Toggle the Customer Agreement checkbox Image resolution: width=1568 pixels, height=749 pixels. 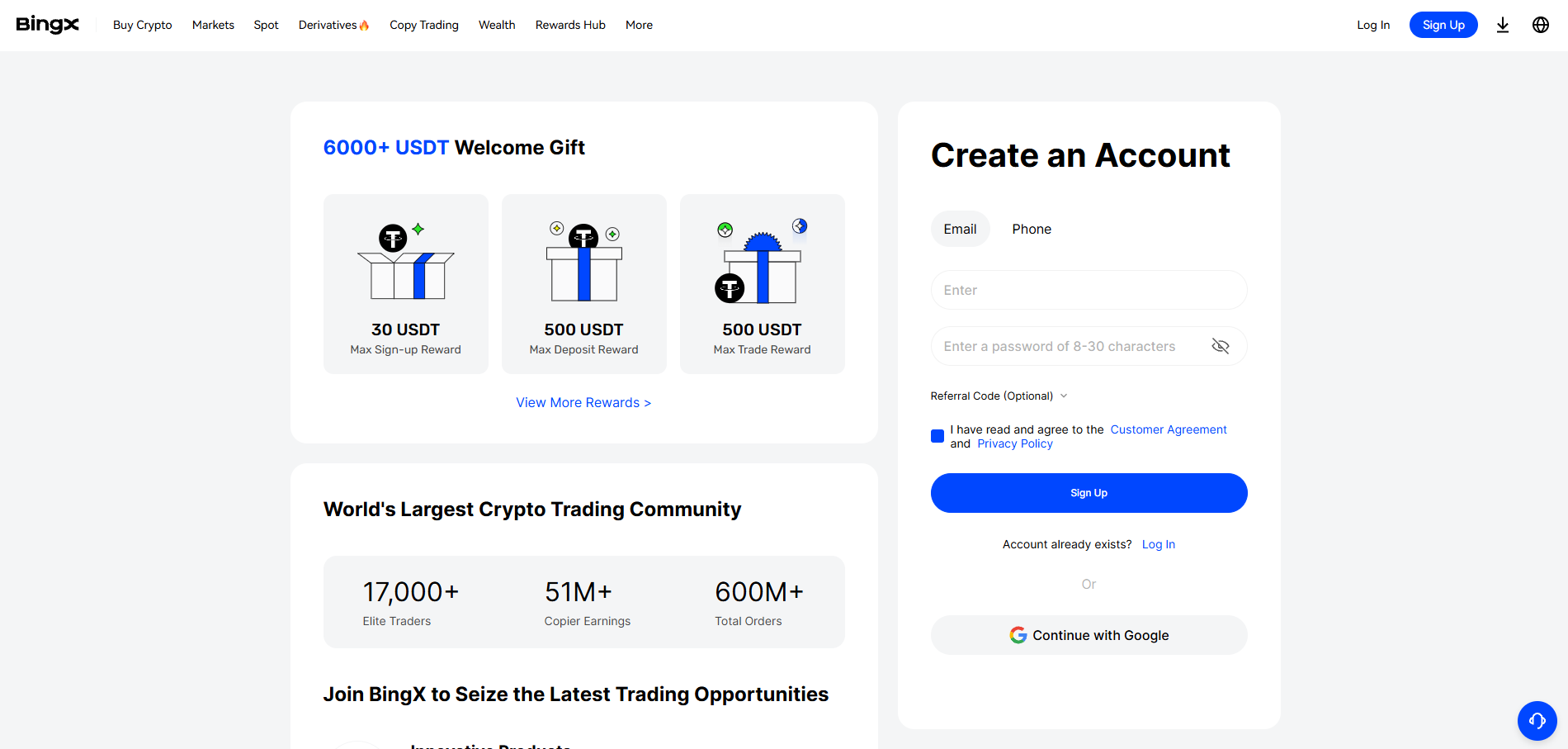(937, 436)
